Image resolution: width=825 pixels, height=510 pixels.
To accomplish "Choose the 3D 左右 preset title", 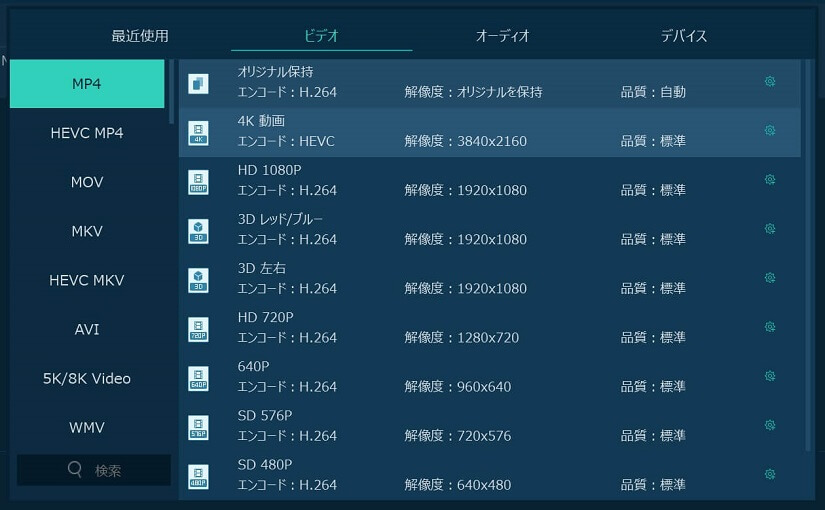I will (x=261, y=268).
